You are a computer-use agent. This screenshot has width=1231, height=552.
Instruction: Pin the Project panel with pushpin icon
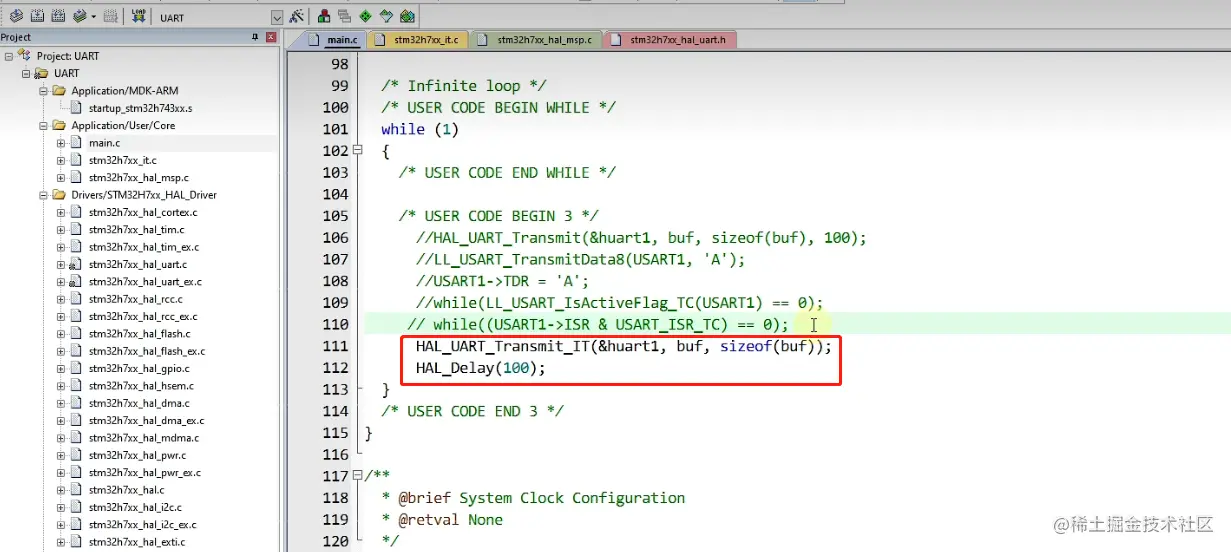255,37
